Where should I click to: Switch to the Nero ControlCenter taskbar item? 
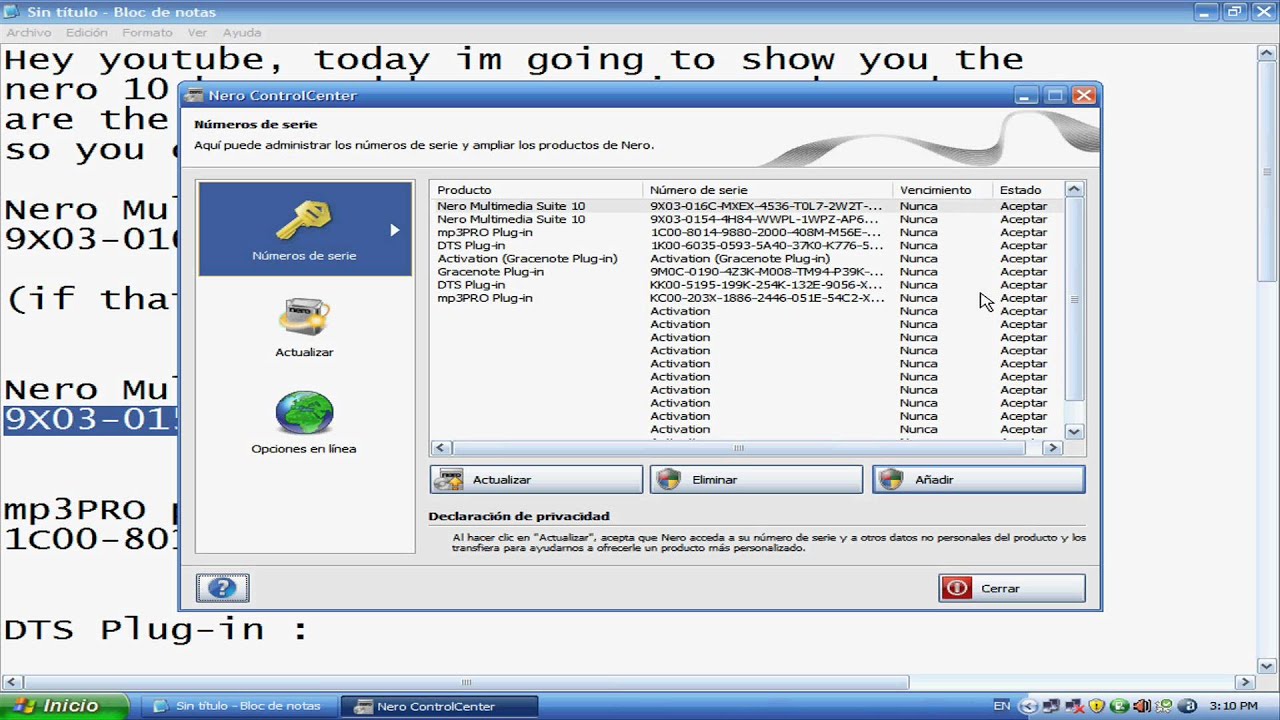[437, 706]
